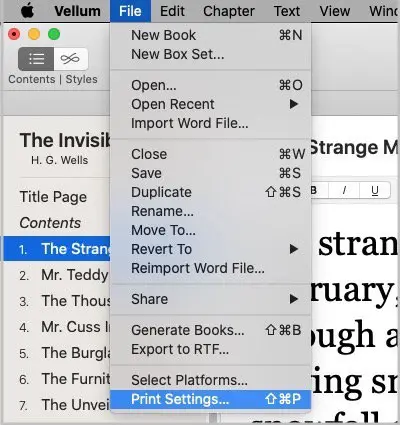Expand the Open Recent submenu
Screen dimensions: 400x425
pyautogui.click(x=210, y=104)
